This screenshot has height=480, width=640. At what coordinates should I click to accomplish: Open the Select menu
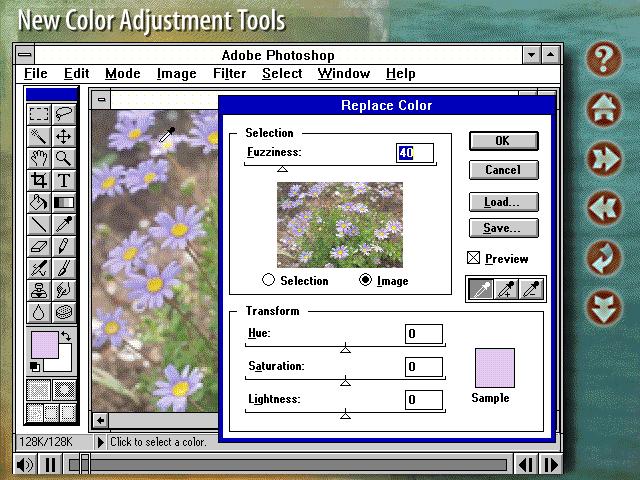tap(282, 73)
